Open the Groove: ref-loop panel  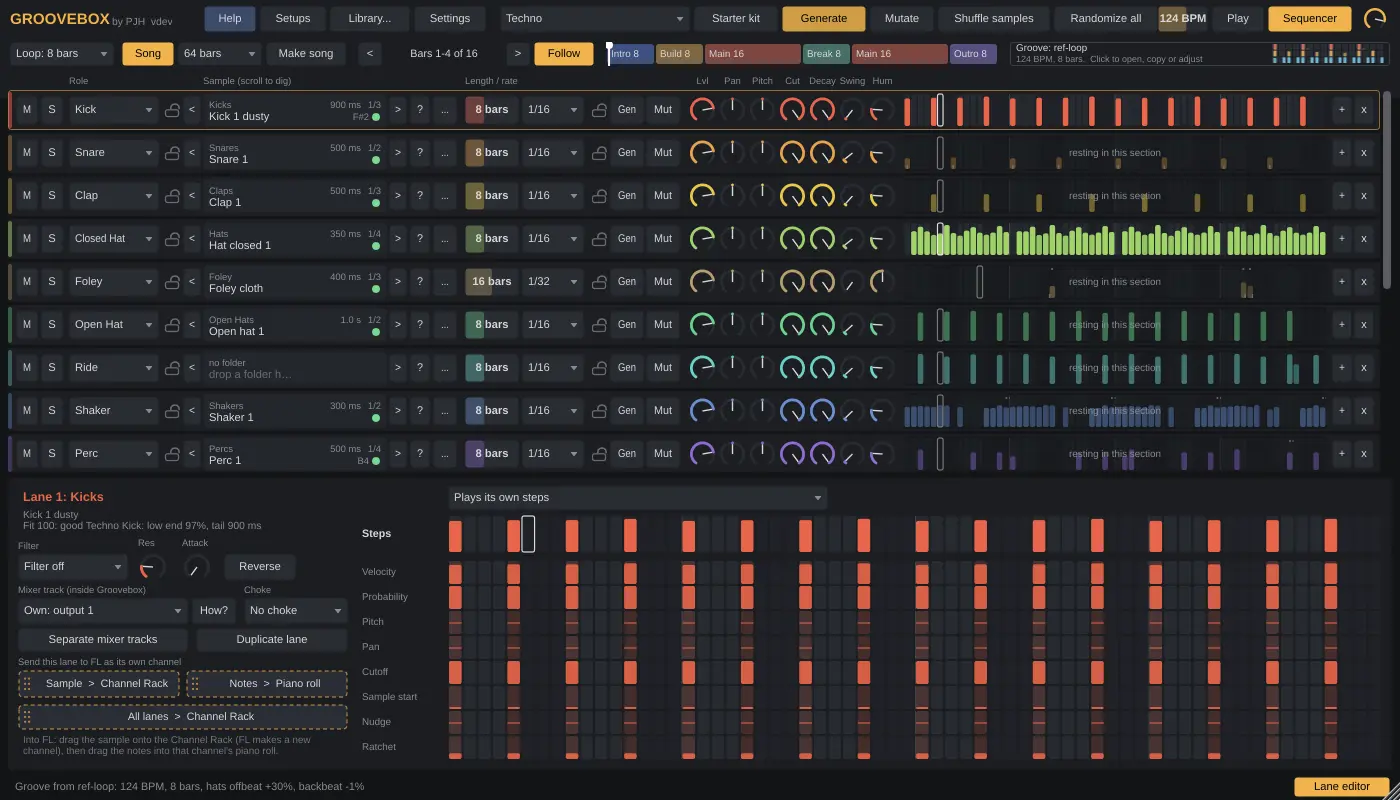(1199, 54)
